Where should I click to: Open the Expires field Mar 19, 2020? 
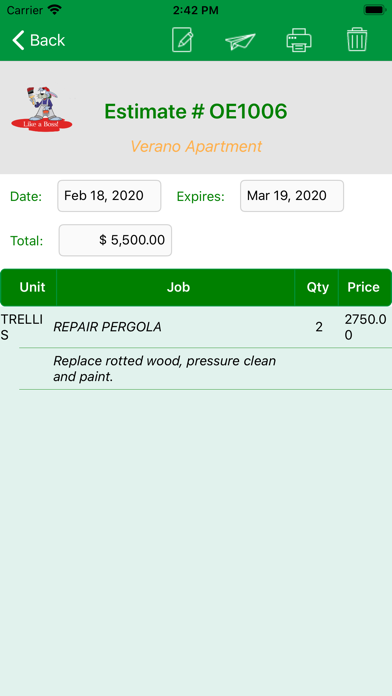click(x=292, y=196)
